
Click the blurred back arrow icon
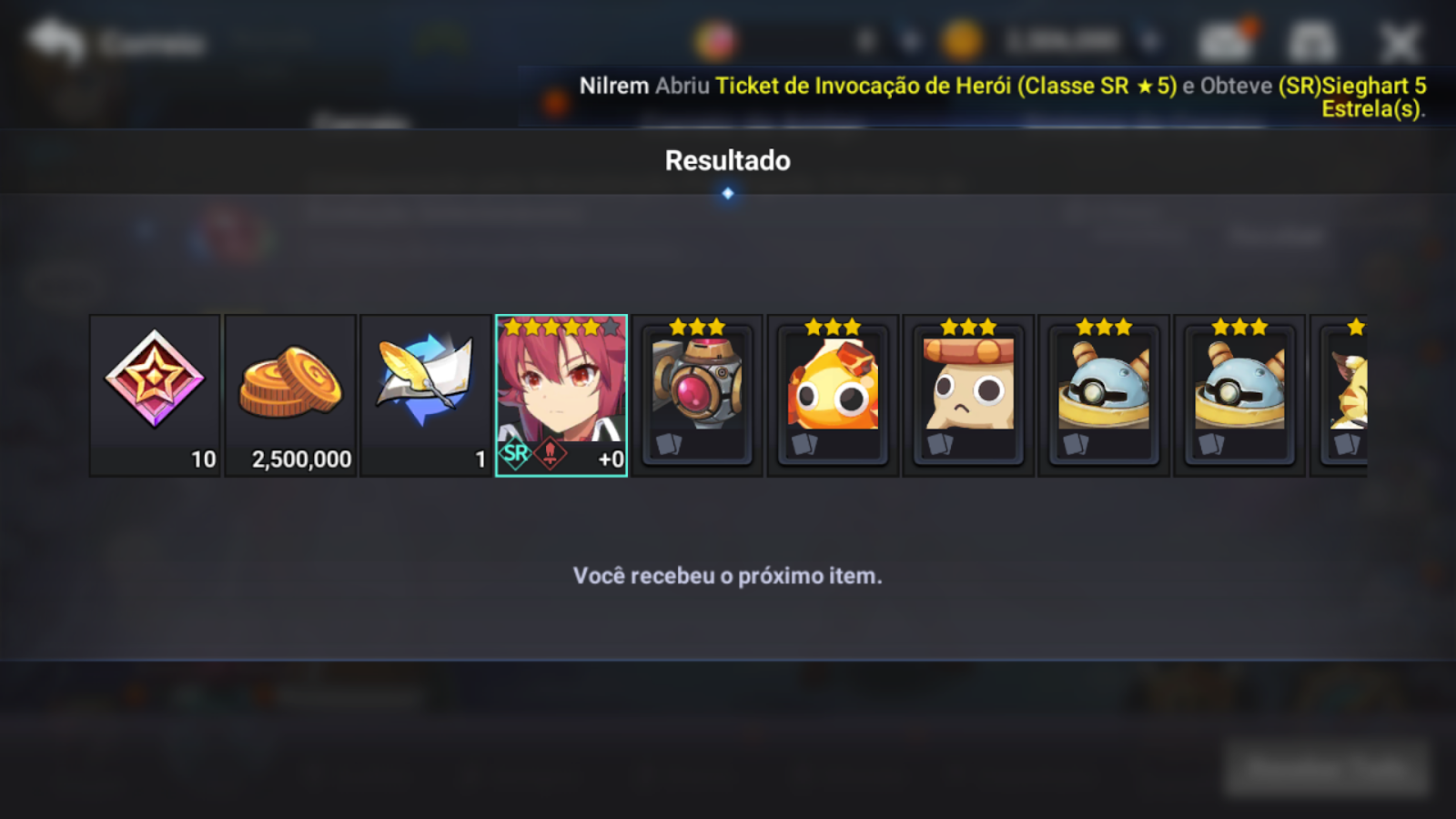tap(56, 42)
